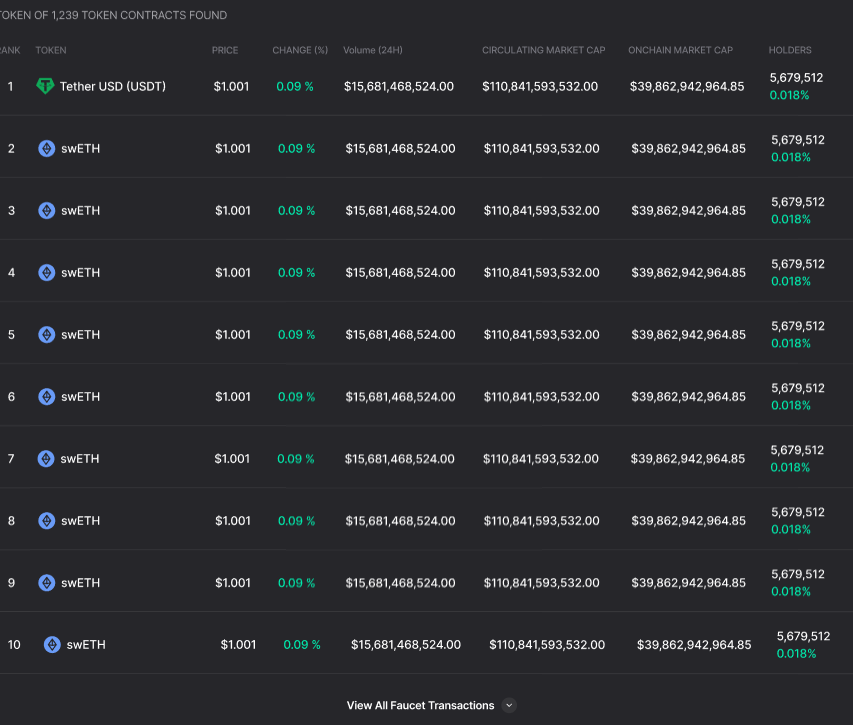Open the swETH token name in rank 3
This screenshot has width=853, height=725.
pyautogui.click(x=81, y=210)
